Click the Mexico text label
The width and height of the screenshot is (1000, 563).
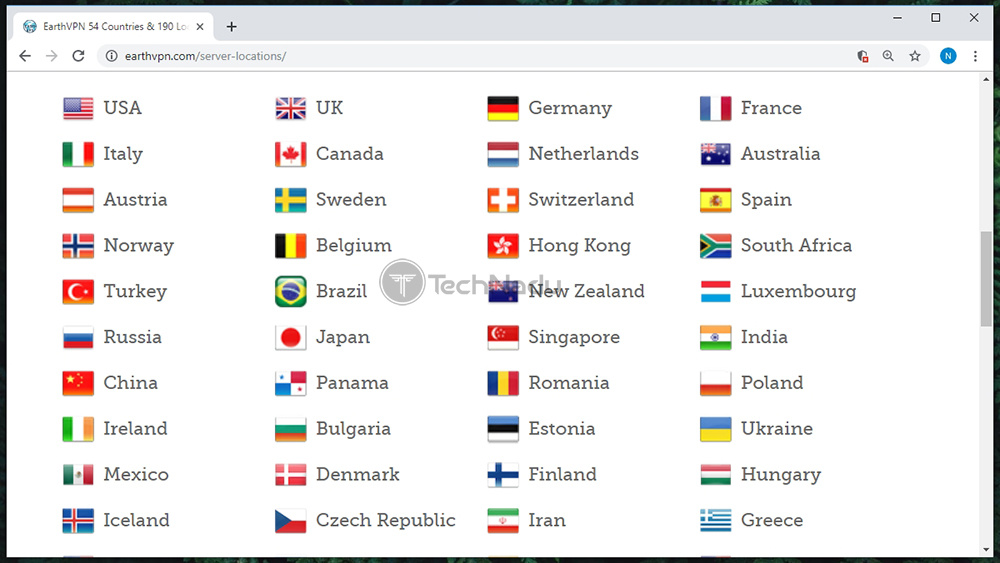click(136, 475)
